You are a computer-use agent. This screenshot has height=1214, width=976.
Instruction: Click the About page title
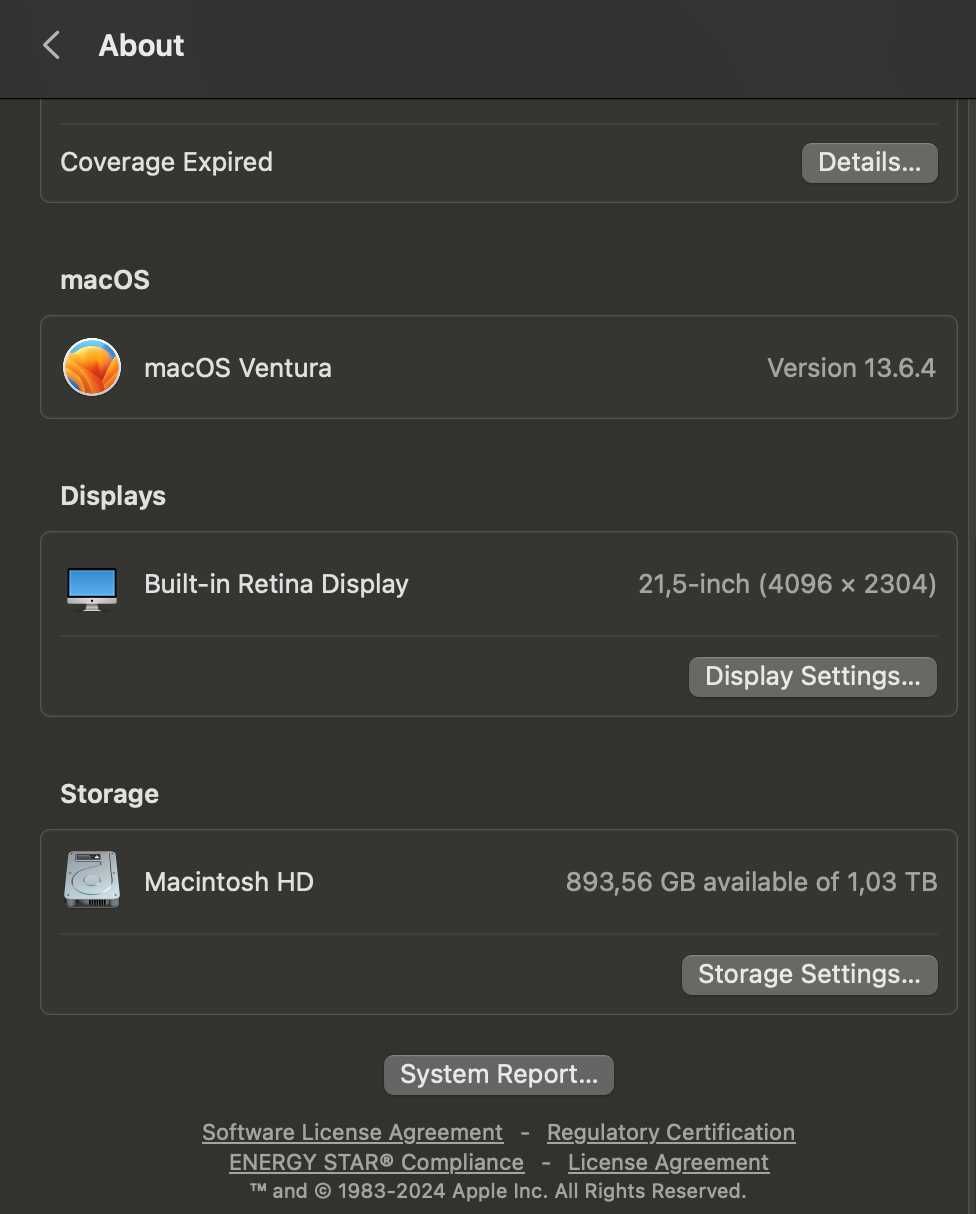click(x=141, y=45)
